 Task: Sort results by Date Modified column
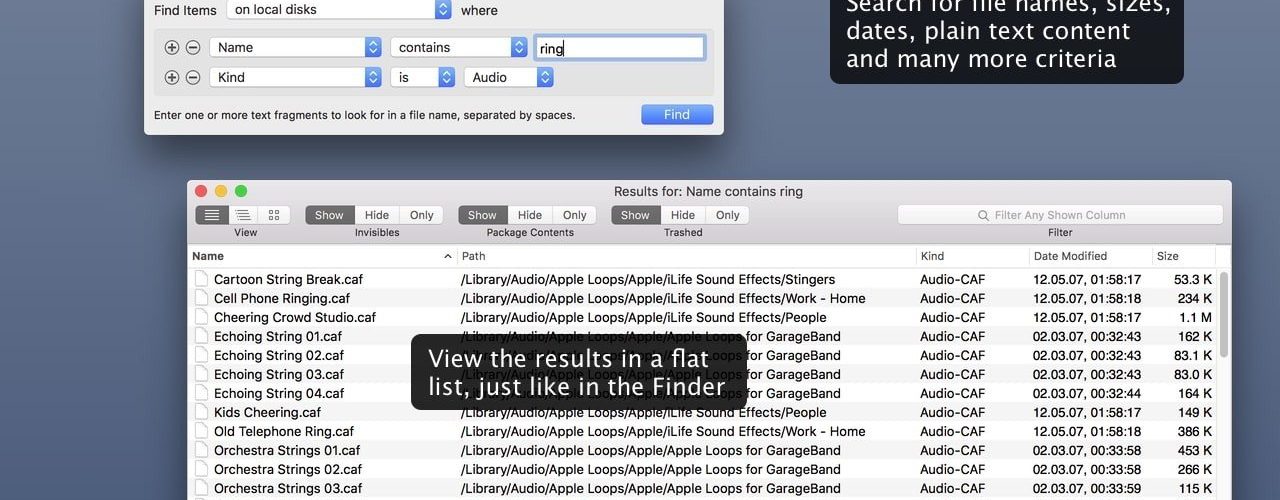point(1090,256)
